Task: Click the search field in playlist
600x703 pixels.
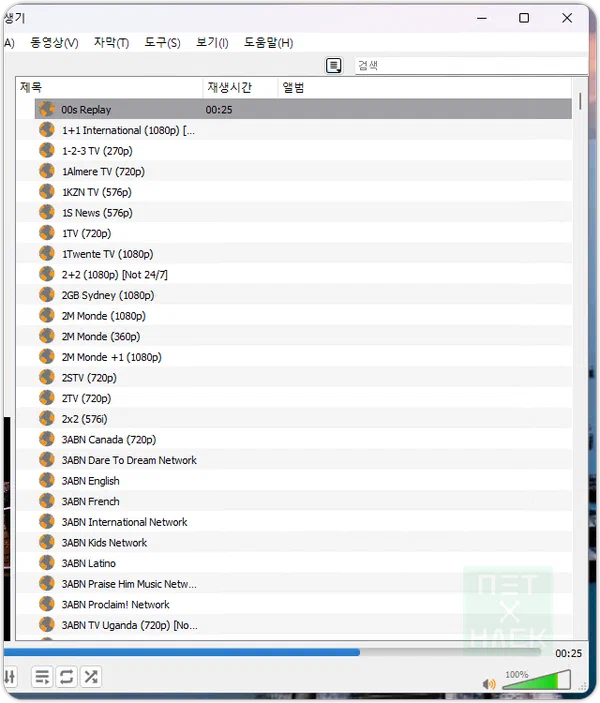Action: [471, 65]
